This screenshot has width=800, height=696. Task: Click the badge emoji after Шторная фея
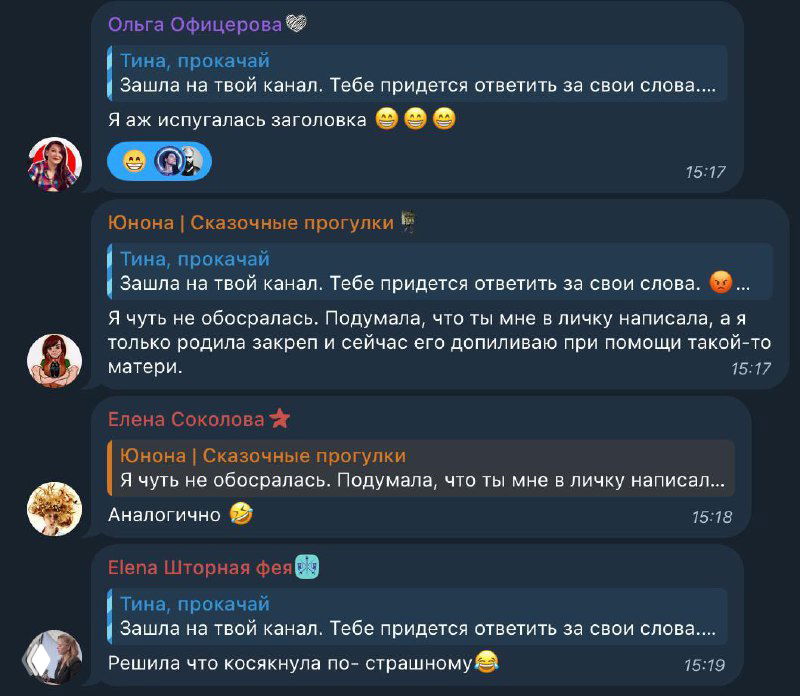pos(307,567)
